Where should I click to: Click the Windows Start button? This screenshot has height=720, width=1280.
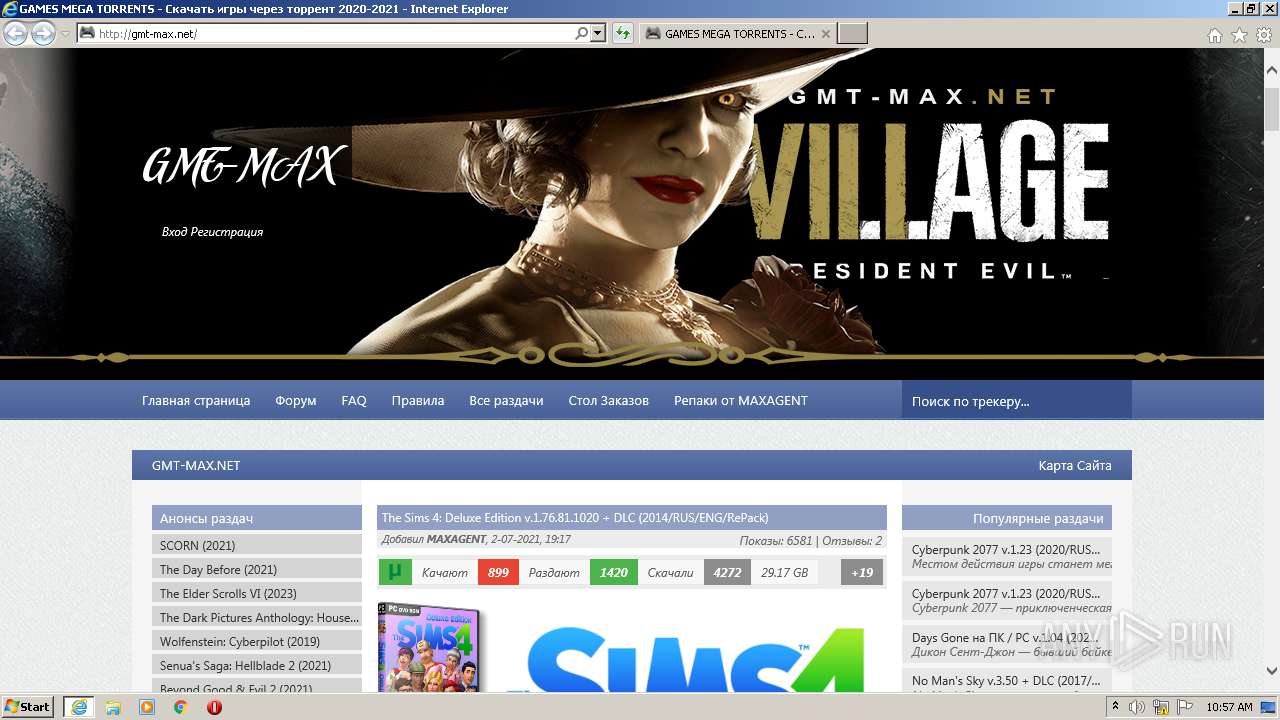[x=28, y=706]
